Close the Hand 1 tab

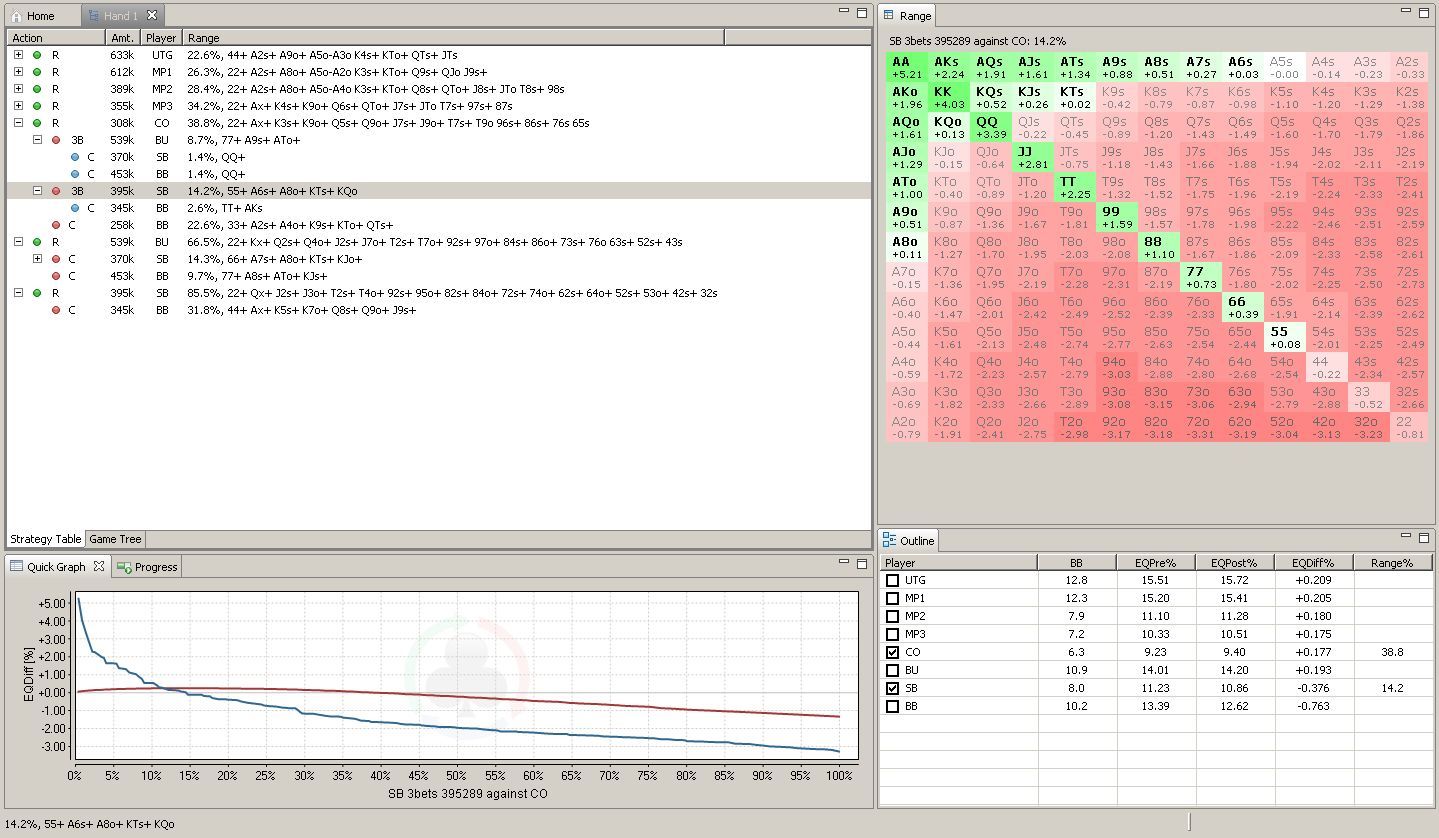[152, 15]
